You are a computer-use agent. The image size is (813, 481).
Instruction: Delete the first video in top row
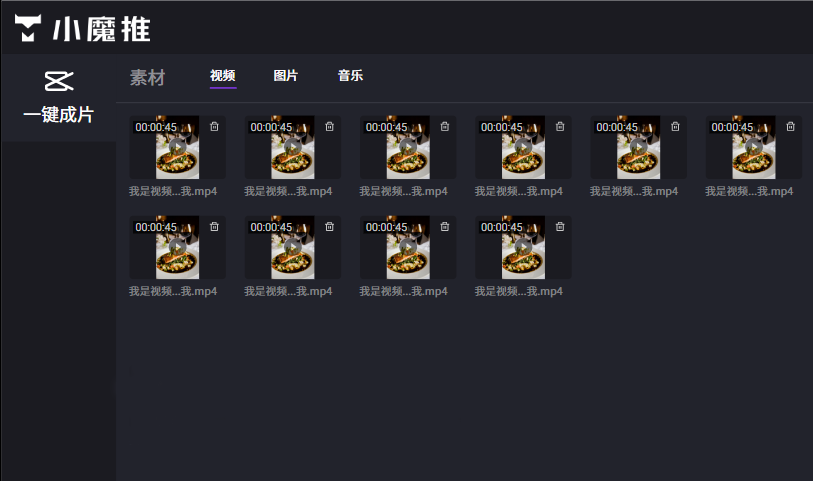[214, 127]
